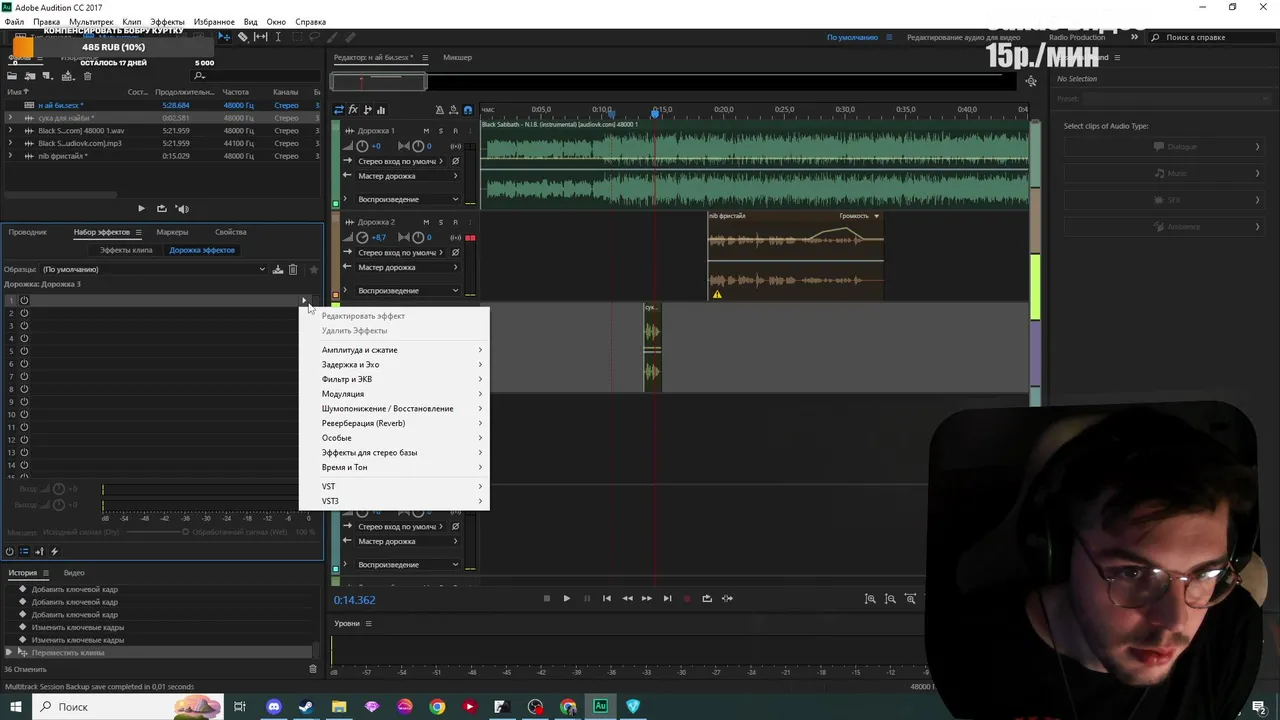The width and height of the screenshot is (1280, 720).
Task: Switch to Эффекты клипа button
Action: [126, 250]
